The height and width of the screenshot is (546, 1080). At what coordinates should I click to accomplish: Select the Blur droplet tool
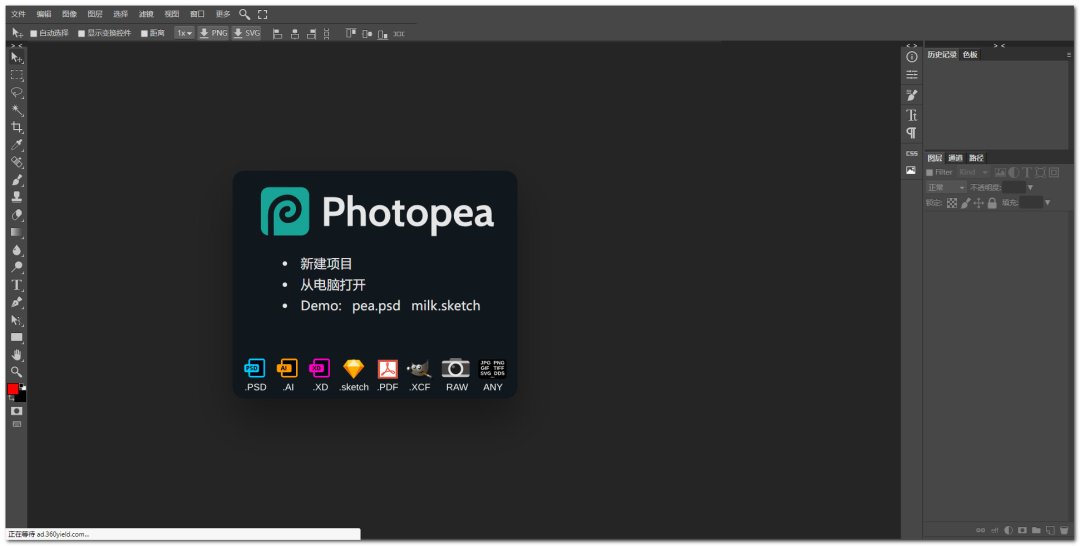[17, 250]
